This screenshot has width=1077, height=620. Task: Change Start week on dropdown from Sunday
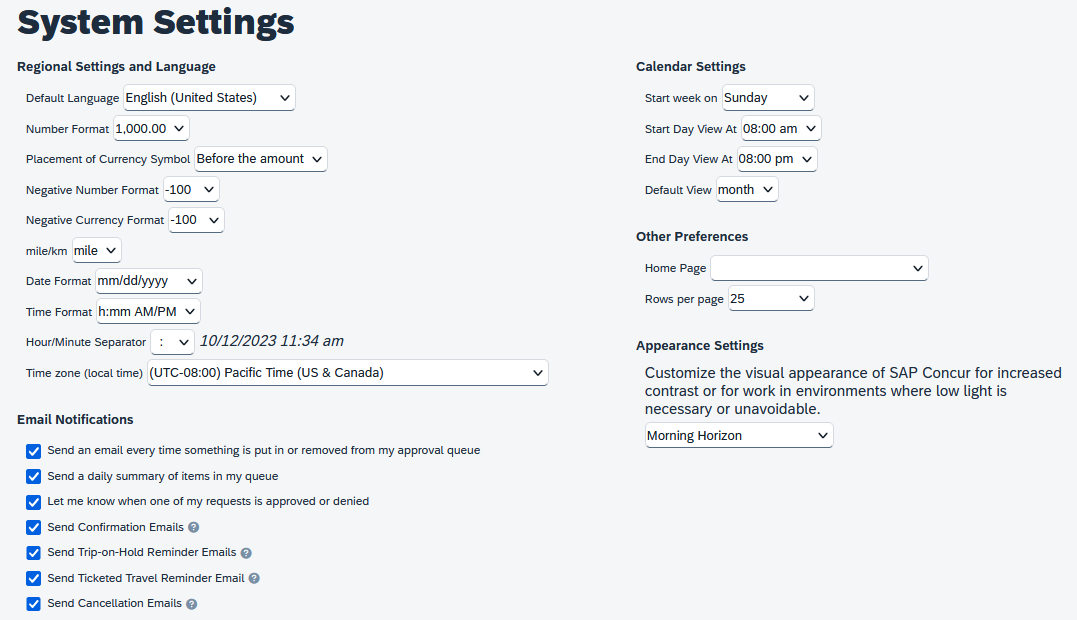click(768, 97)
